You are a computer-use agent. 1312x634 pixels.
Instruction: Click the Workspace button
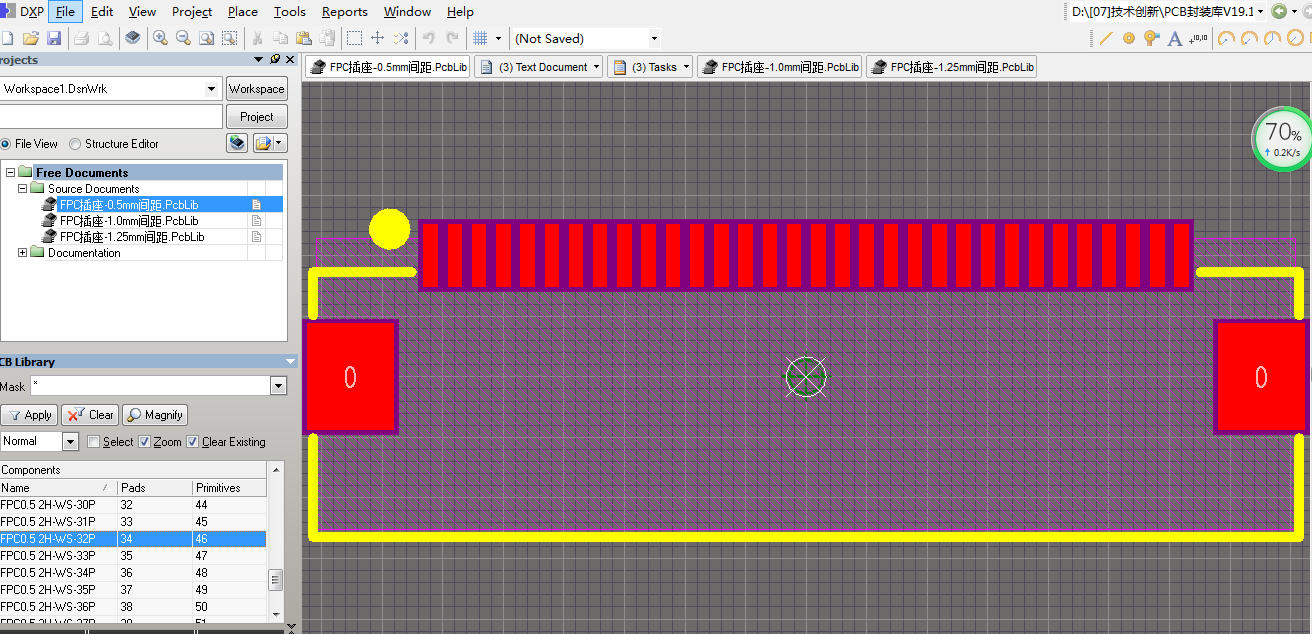[x=257, y=88]
